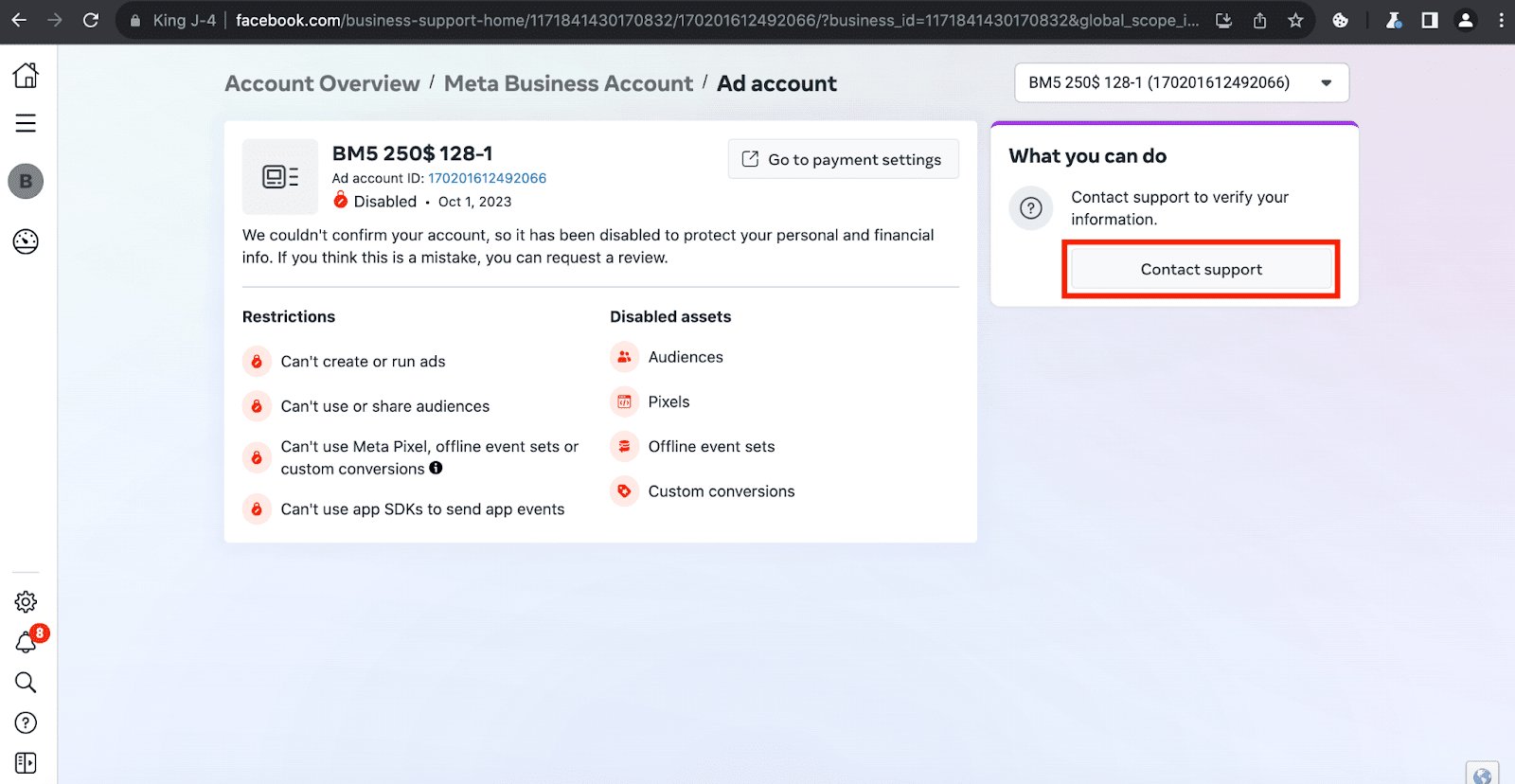
Task: Click the Pixels disabled asset
Action: point(668,401)
